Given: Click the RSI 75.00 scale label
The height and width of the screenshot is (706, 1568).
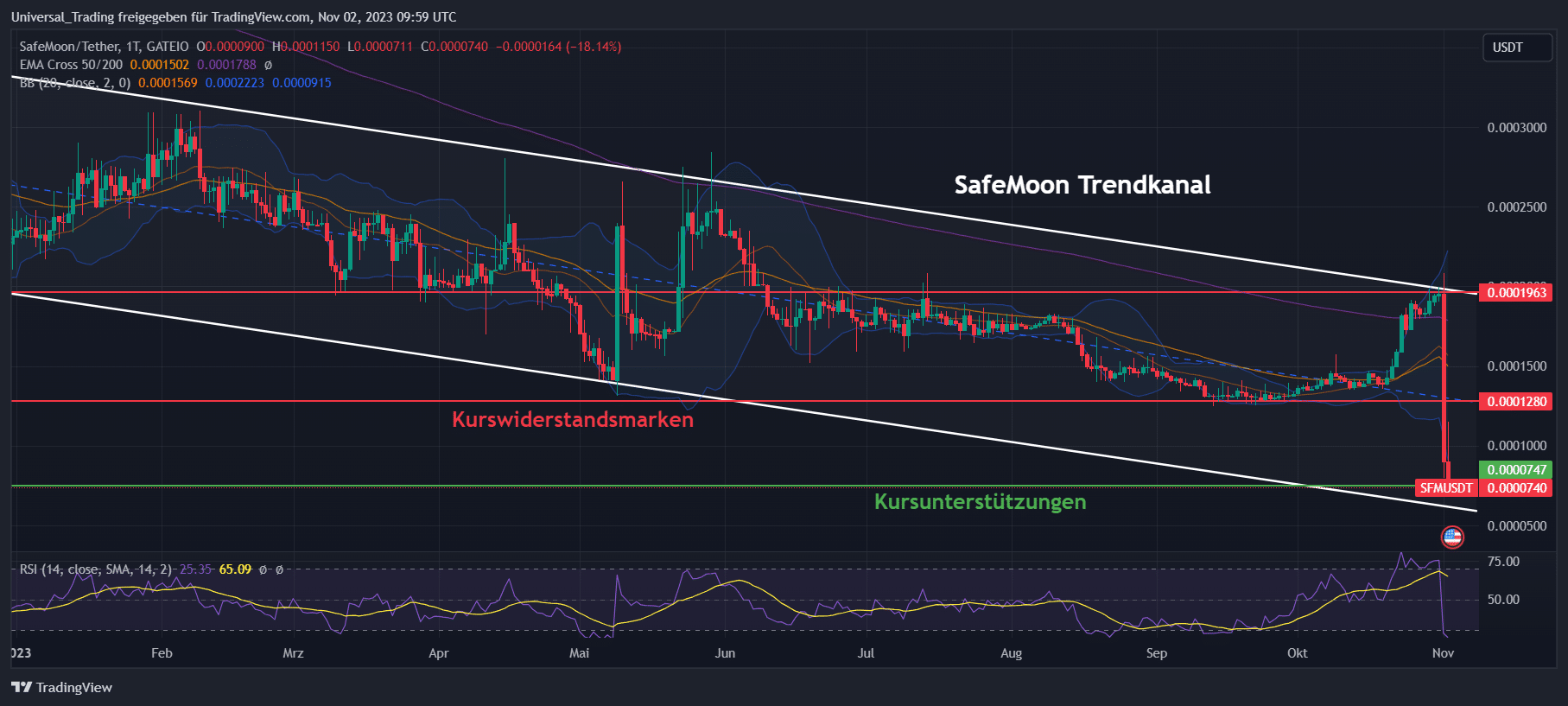Looking at the screenshot, I should (x=1503, y=562).
